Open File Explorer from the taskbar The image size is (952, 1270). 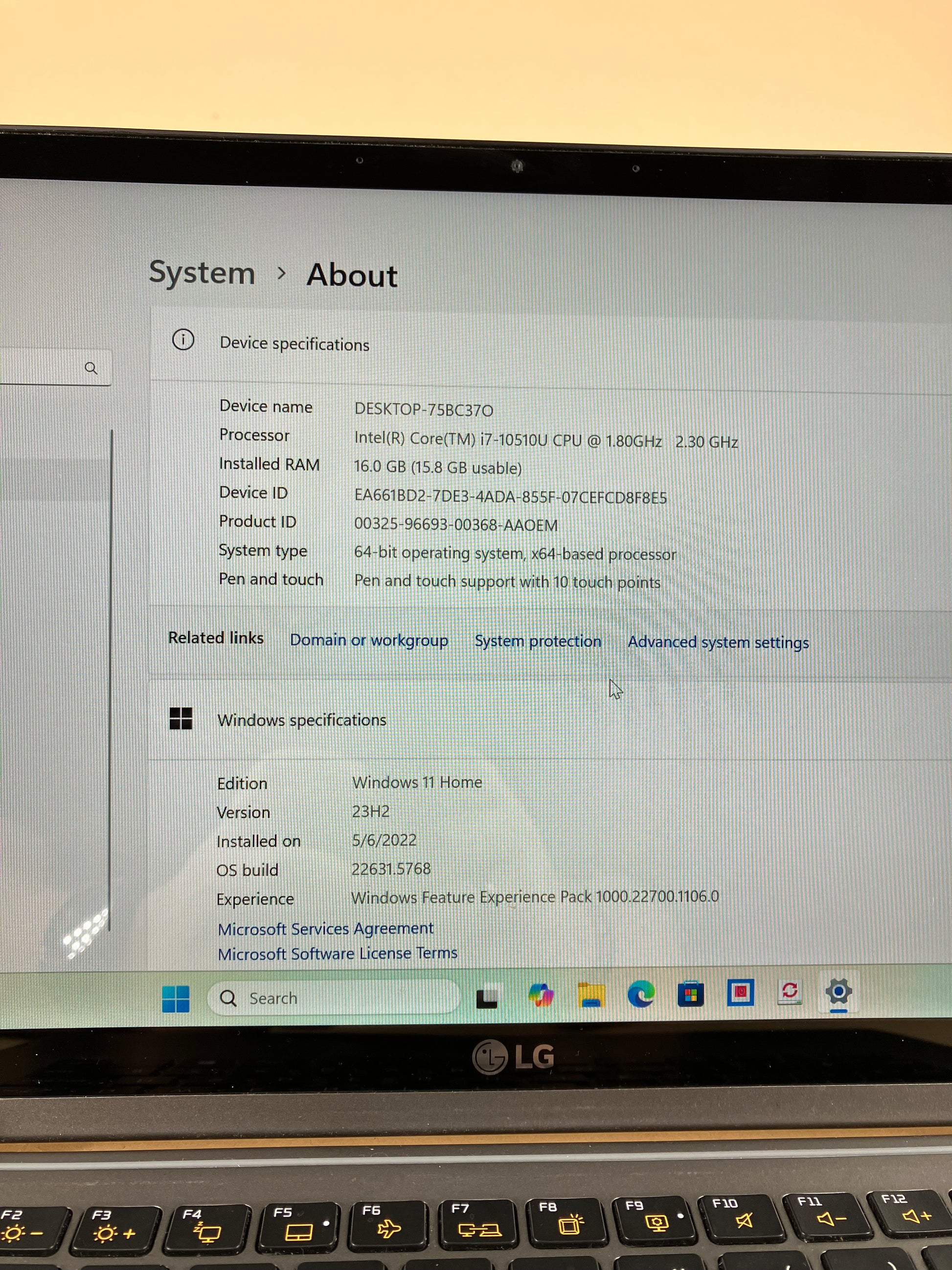591,995
